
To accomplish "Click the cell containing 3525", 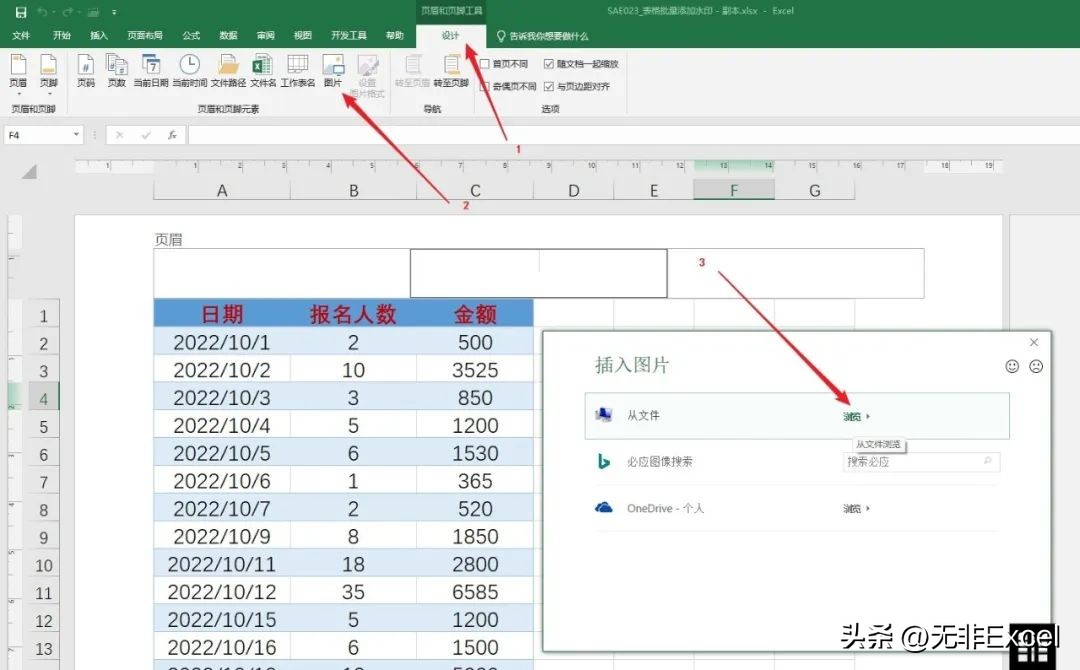I will point(475,370).
